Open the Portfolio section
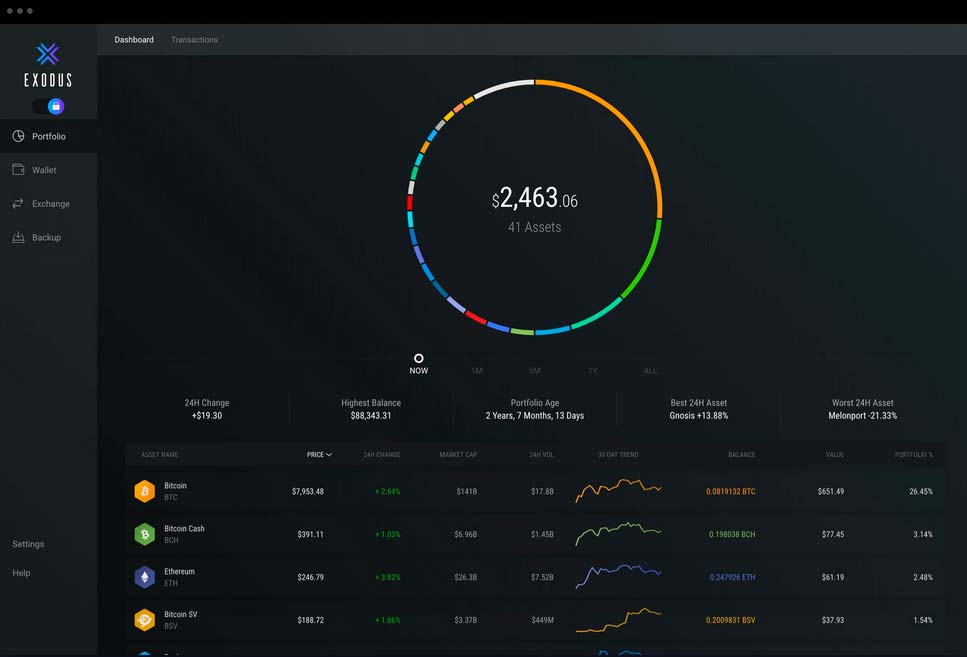This screenshot has height=657, width=967. point(48,136)
